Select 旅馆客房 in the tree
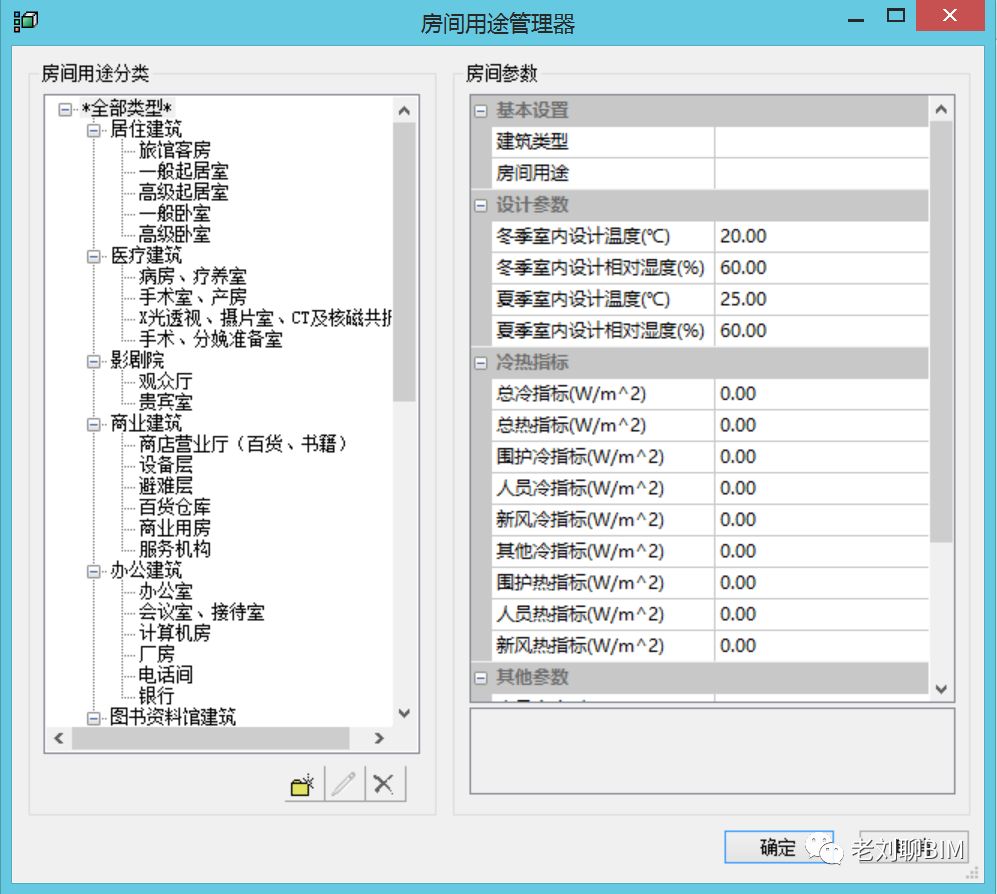 [175, 151]
